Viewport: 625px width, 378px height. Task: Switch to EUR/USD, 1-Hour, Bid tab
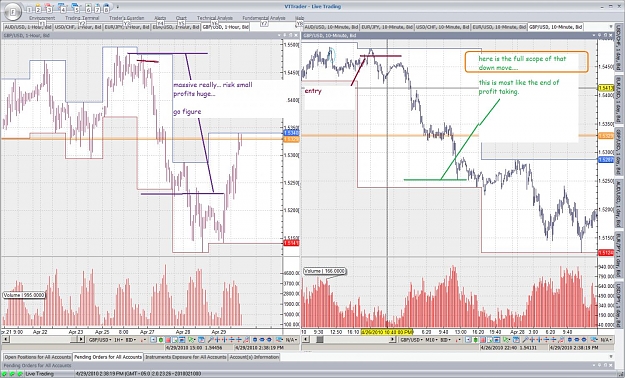pos(176,27)
